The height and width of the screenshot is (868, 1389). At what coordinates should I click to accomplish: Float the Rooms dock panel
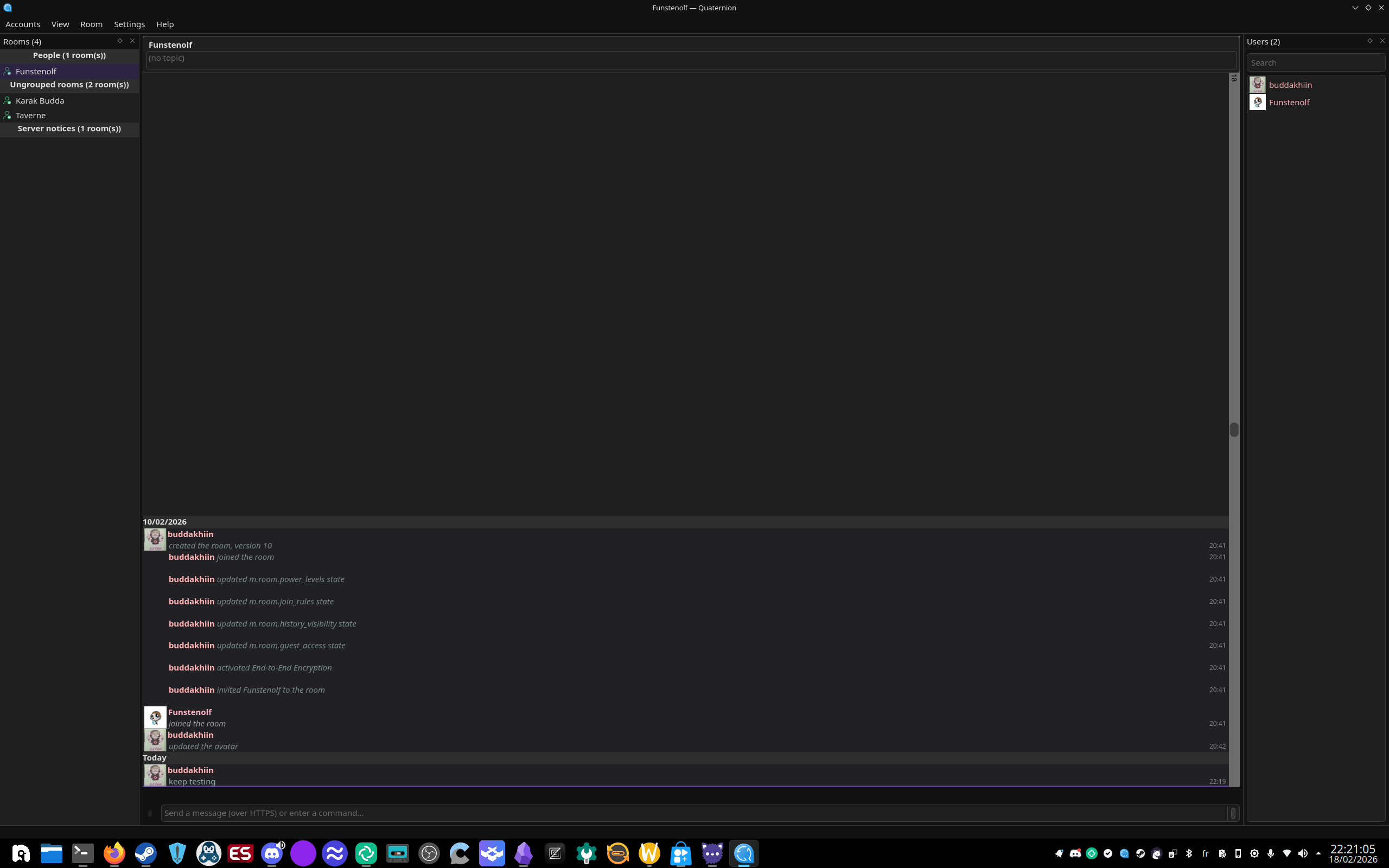(x=119, y=41)
